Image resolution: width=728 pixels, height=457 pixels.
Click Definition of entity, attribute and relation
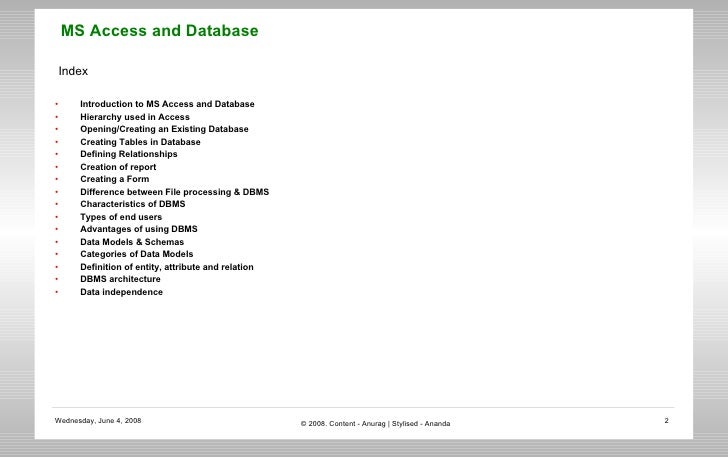[x=167, y=268]
